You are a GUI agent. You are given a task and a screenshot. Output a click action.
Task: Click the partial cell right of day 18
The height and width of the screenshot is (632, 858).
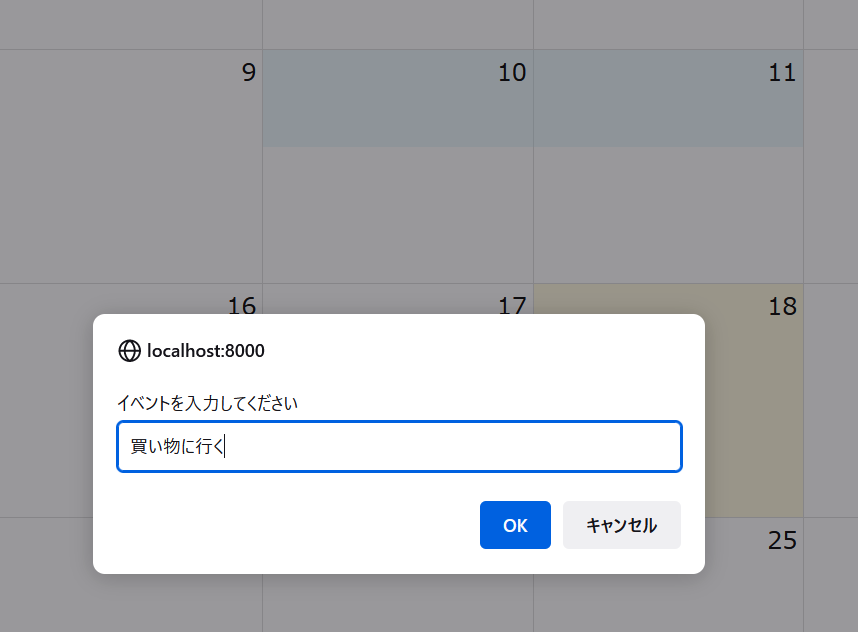click(x=831, y=400)
